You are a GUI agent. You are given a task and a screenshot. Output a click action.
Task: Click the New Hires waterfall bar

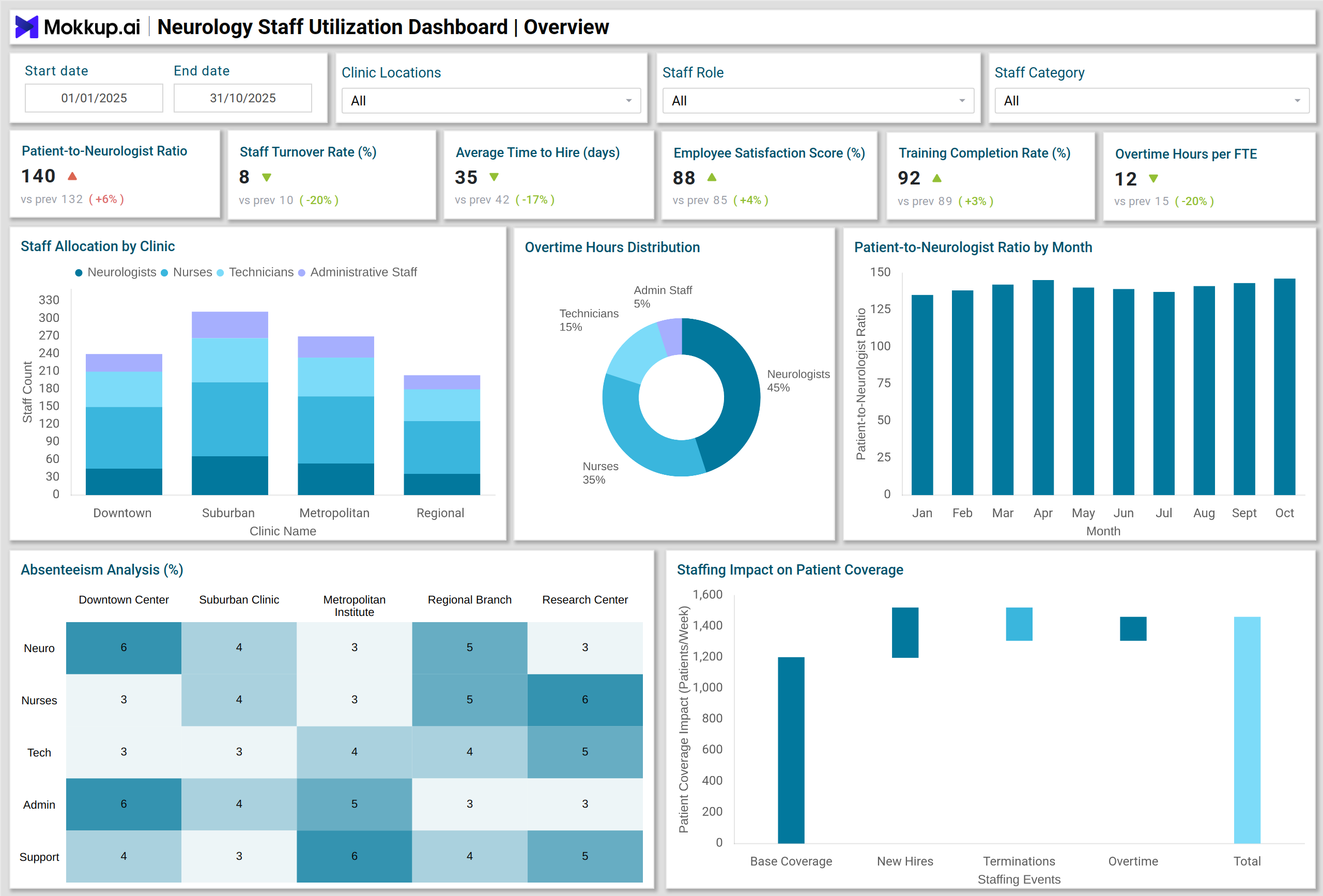(x=904, y=632)
